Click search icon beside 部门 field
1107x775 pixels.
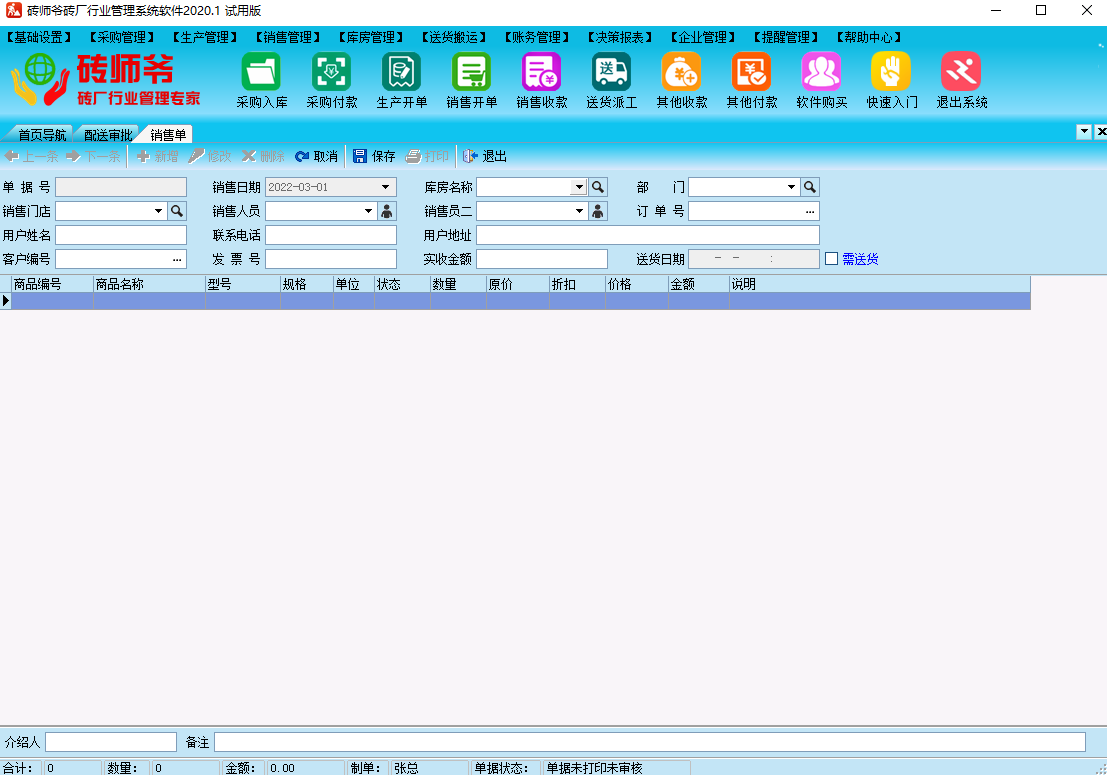click(810, 187)
